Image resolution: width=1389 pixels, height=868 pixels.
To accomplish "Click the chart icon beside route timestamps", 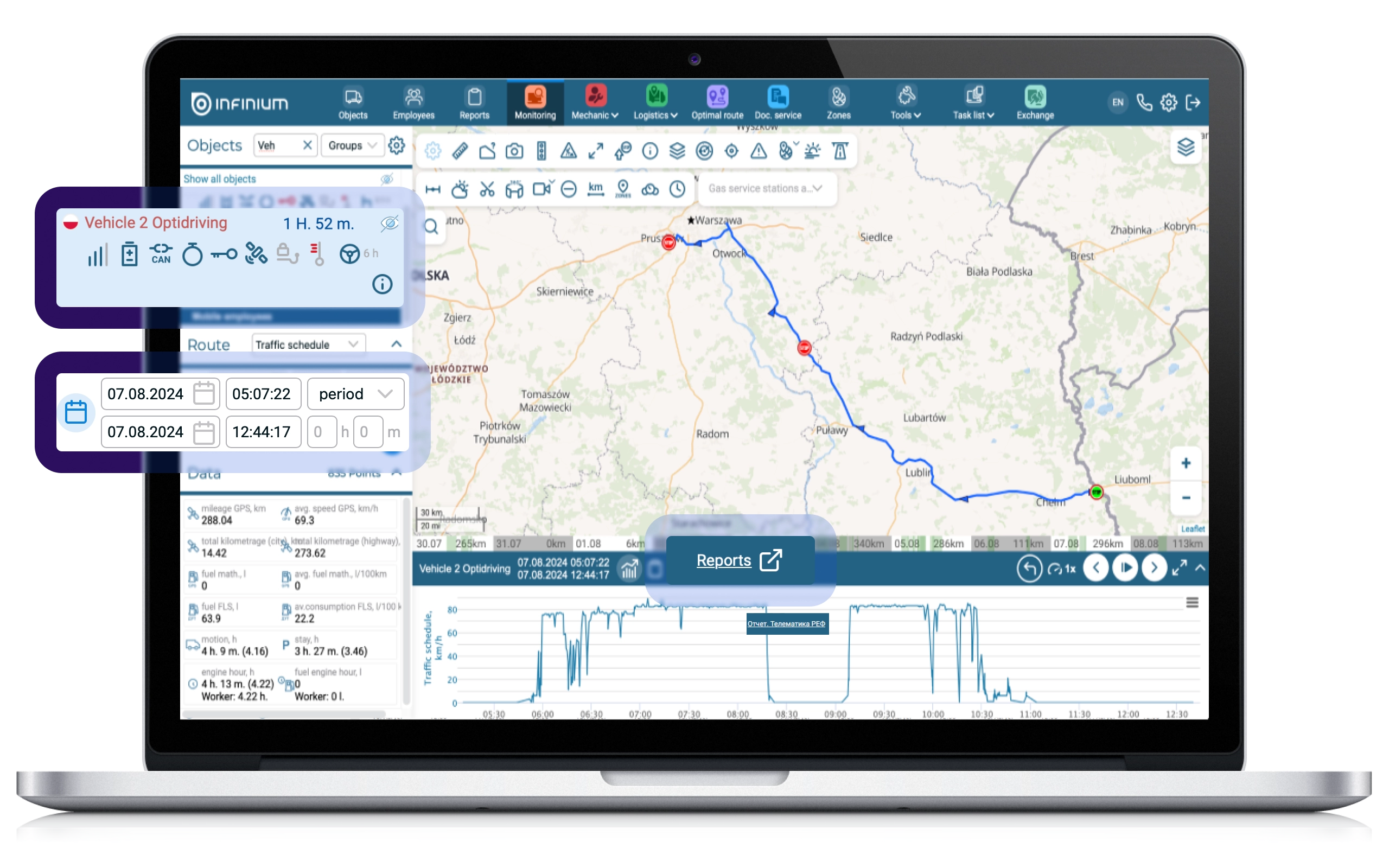I will (x=629, y=569).
